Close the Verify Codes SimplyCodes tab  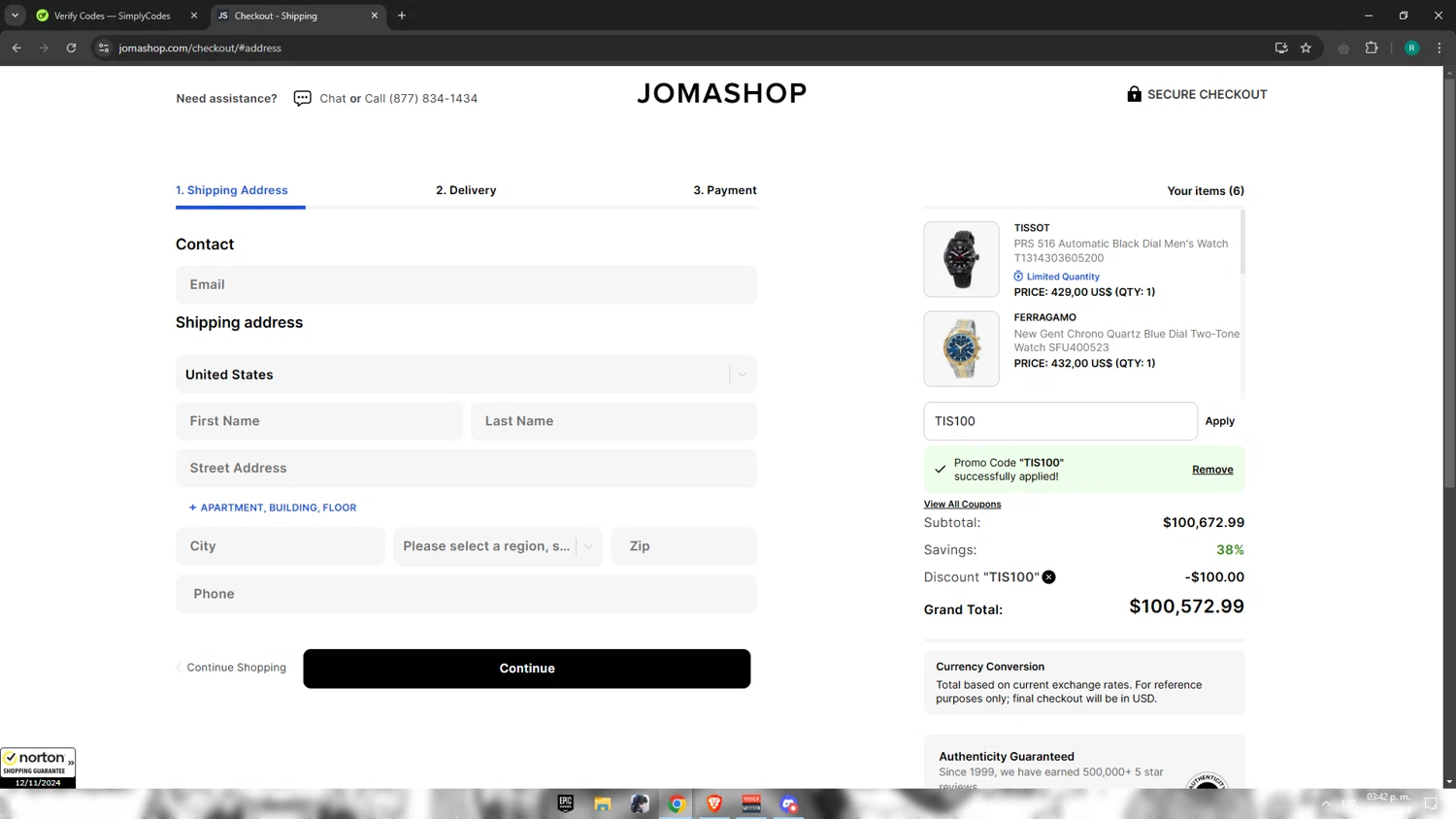pyautogui.click(x=194, y=16)
